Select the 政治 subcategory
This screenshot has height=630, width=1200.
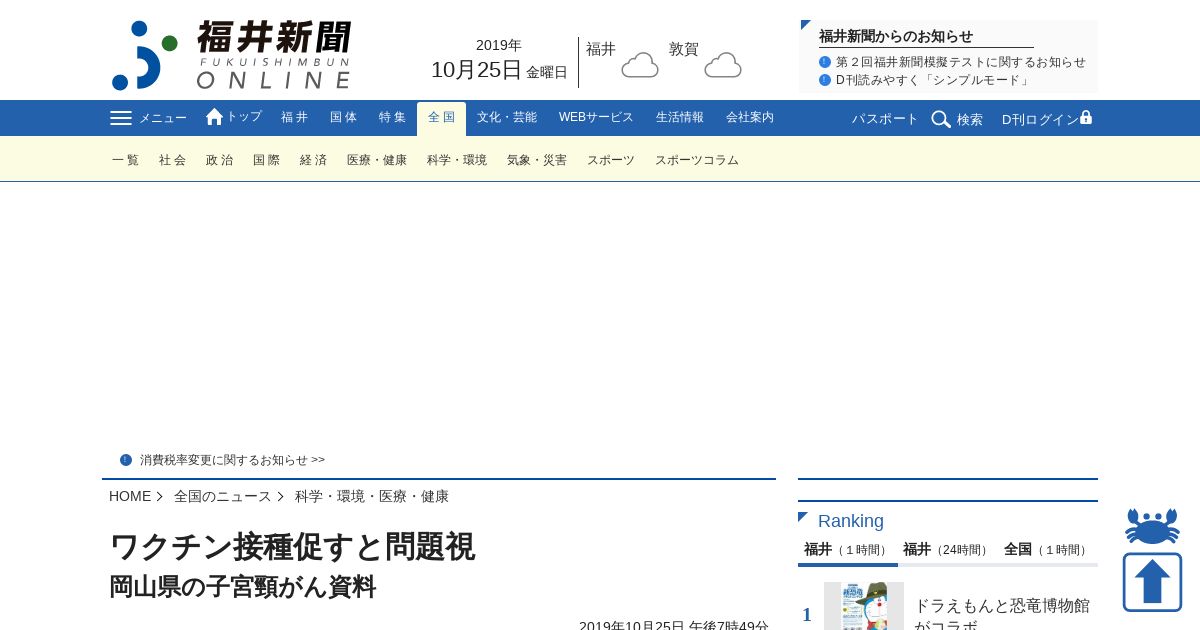(x=220, y=160)
